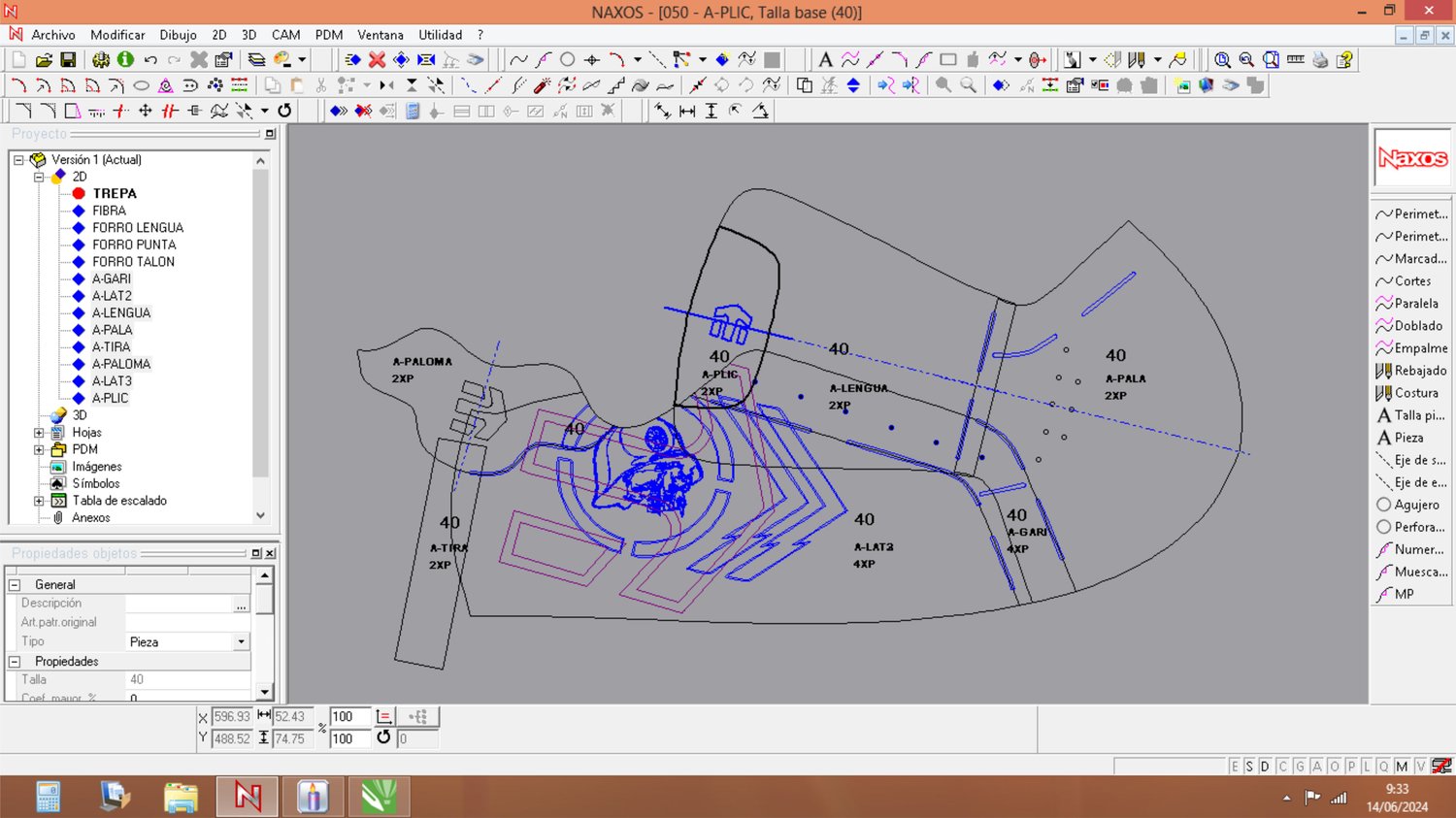Viewport: 1456px width, 818px height.
Task: Click the blue up-down arrows icon
Action: pos(853,85)
